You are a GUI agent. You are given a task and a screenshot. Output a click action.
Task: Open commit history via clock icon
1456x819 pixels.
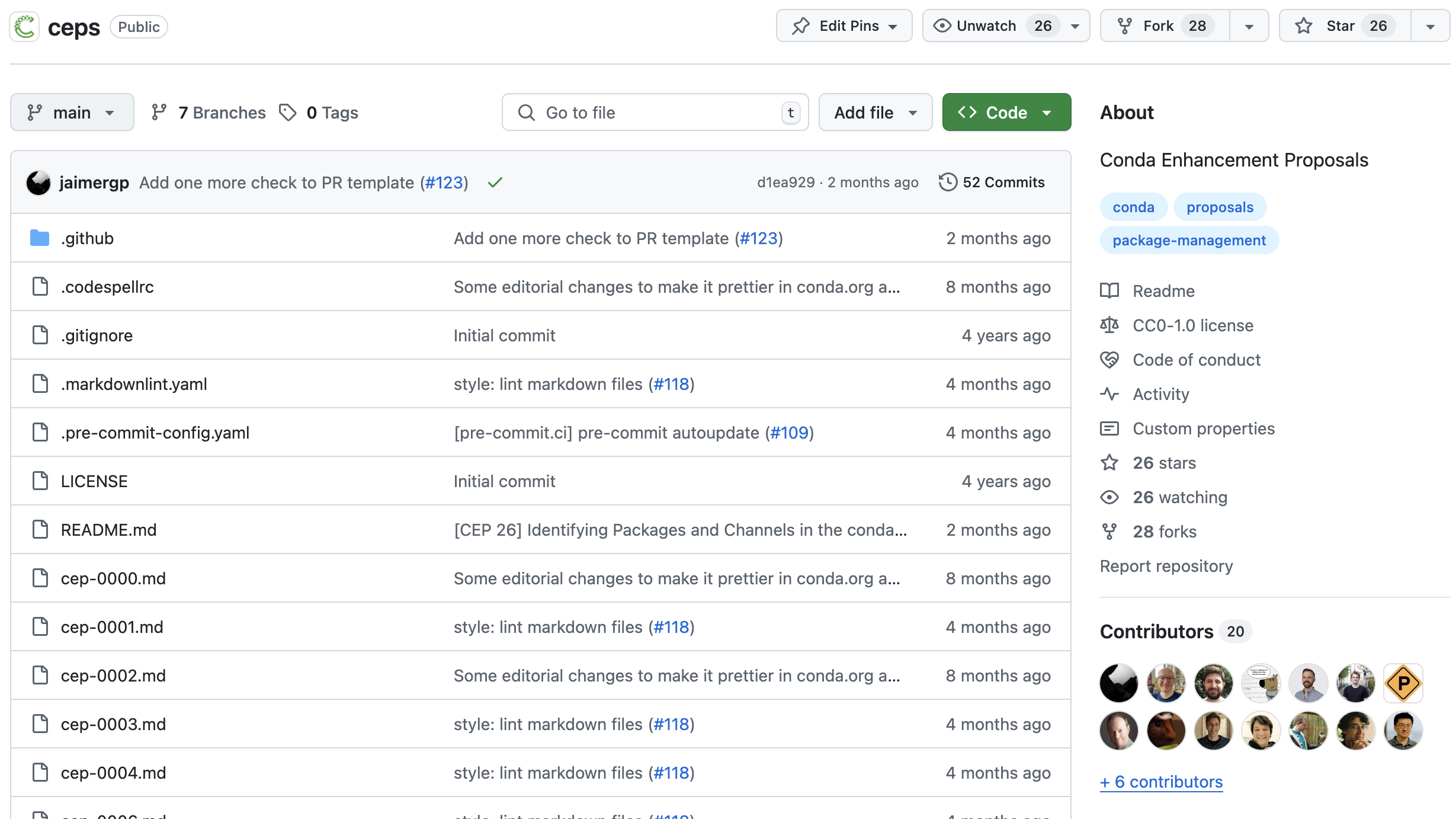[948, 182]
